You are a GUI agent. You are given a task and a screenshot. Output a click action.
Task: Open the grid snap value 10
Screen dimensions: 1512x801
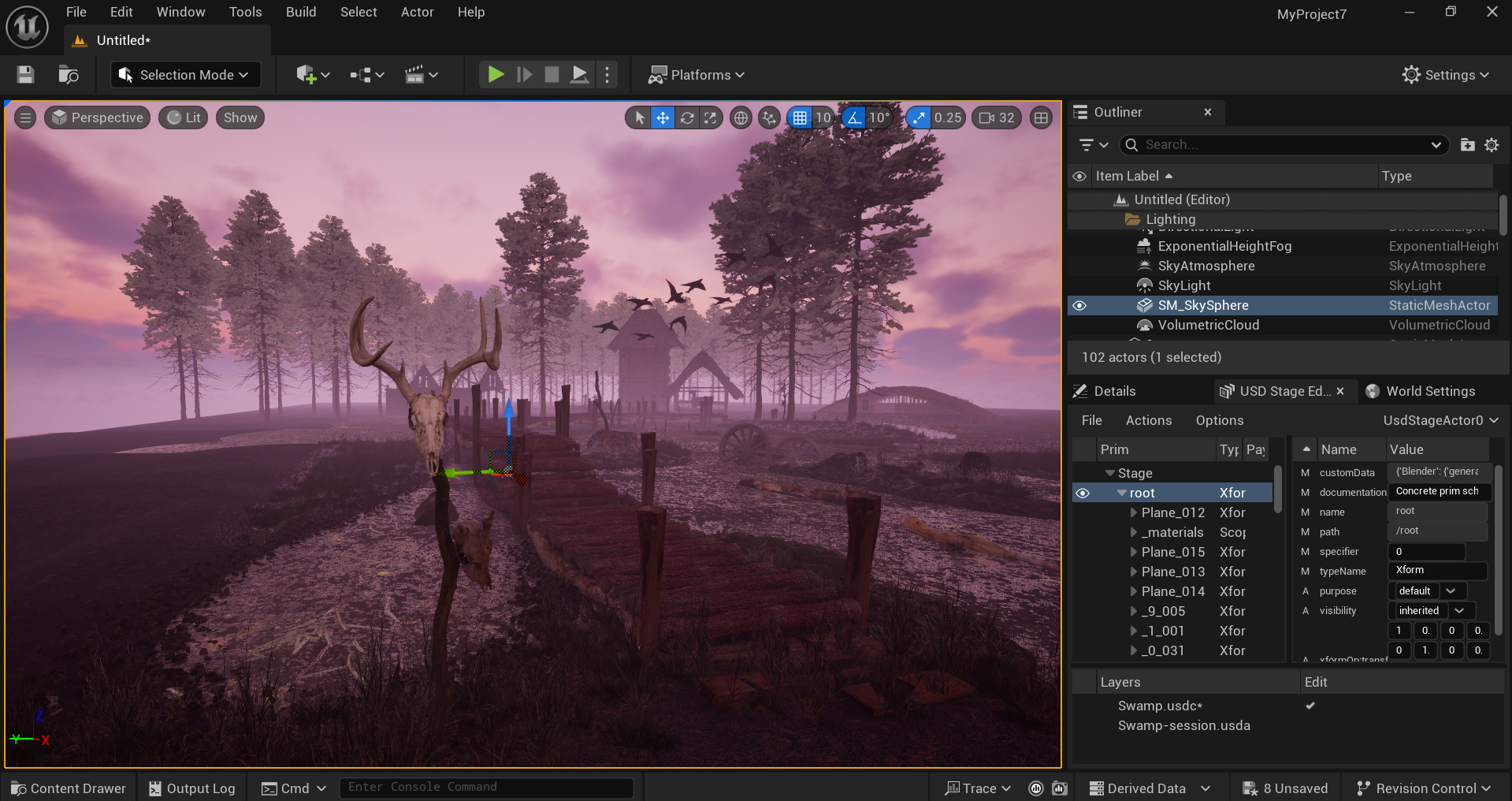823,117
